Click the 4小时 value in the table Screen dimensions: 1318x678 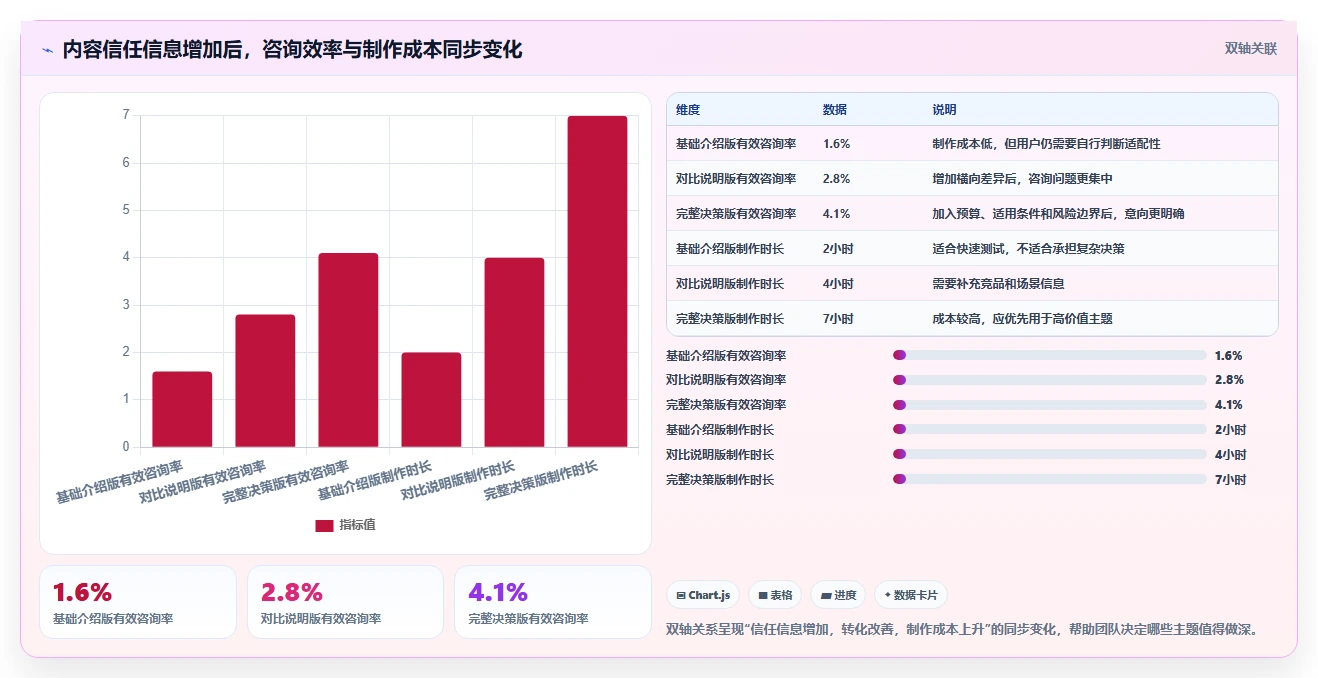(839, 284)
